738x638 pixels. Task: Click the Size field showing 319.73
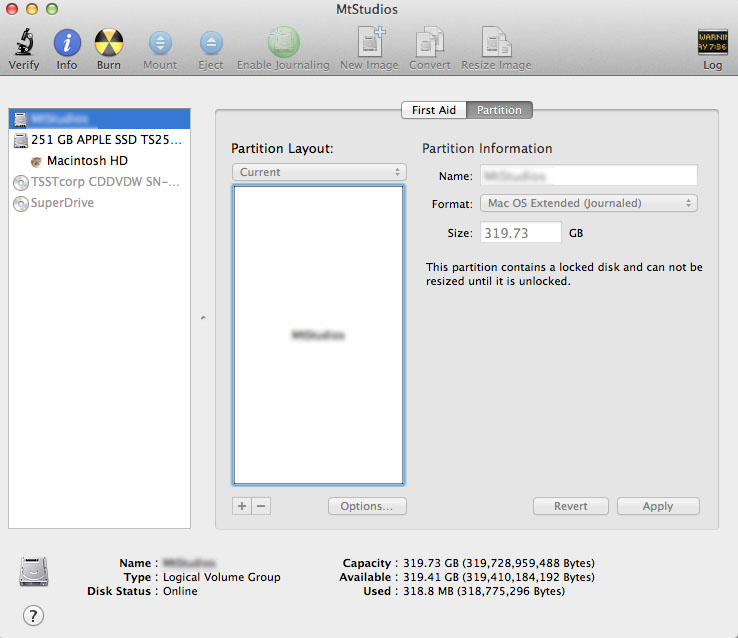click(x=521, y=232)
